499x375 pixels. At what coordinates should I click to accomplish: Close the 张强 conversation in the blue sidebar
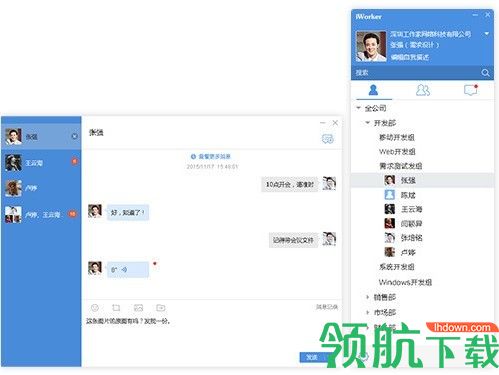(x=74, y=136)
